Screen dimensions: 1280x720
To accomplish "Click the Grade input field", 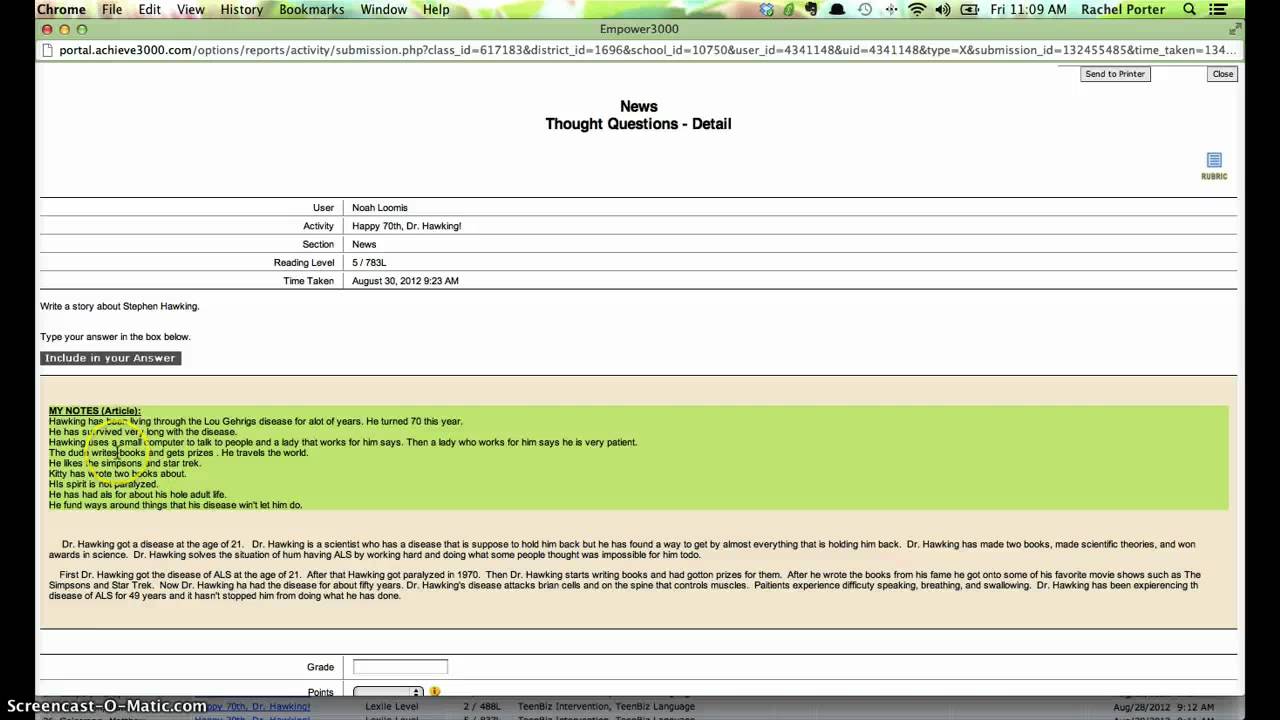I will (x=400, y=667).
